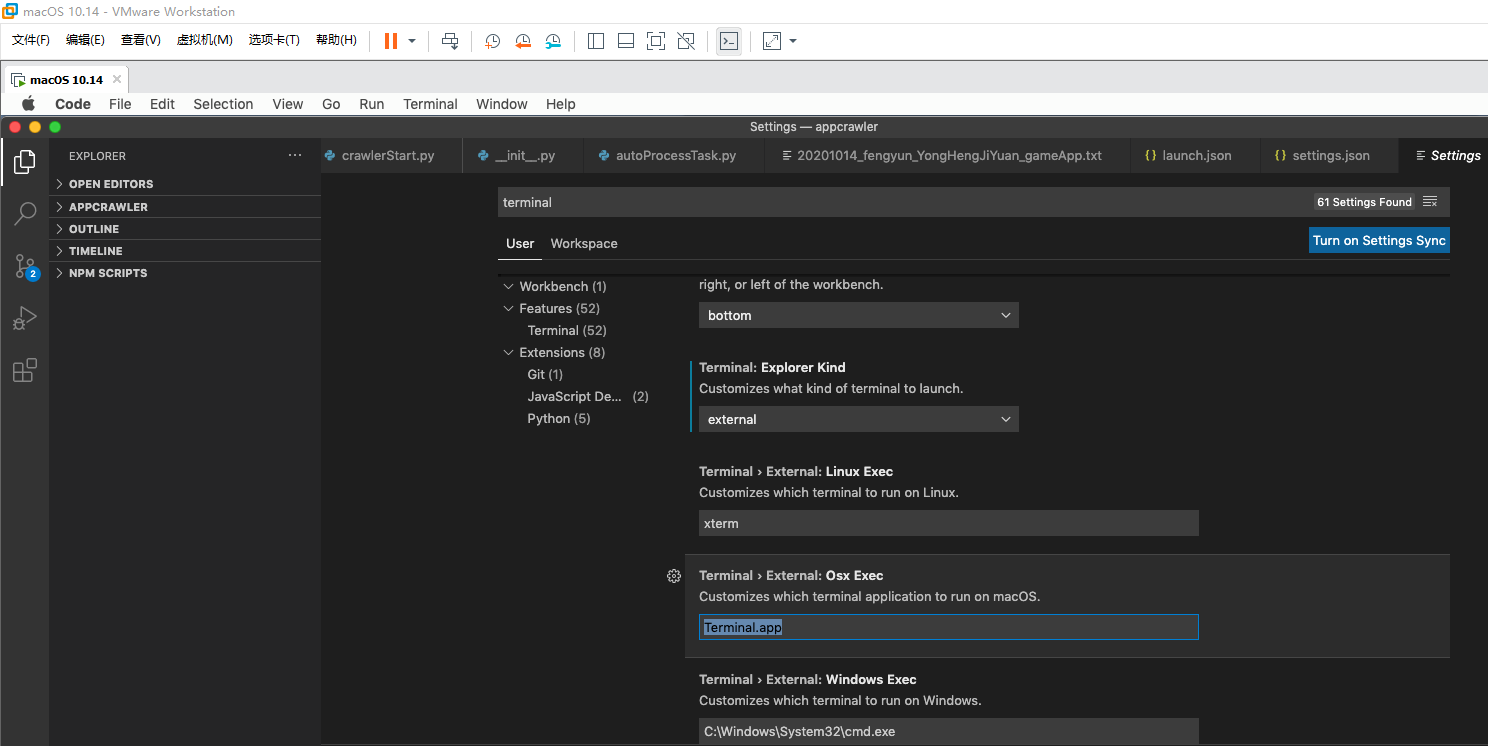Open power options dropdown next to pause

tap(412, 41)
